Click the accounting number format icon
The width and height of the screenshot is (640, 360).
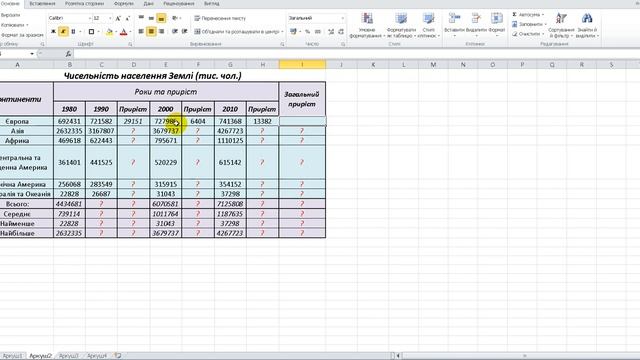point(293,31)
